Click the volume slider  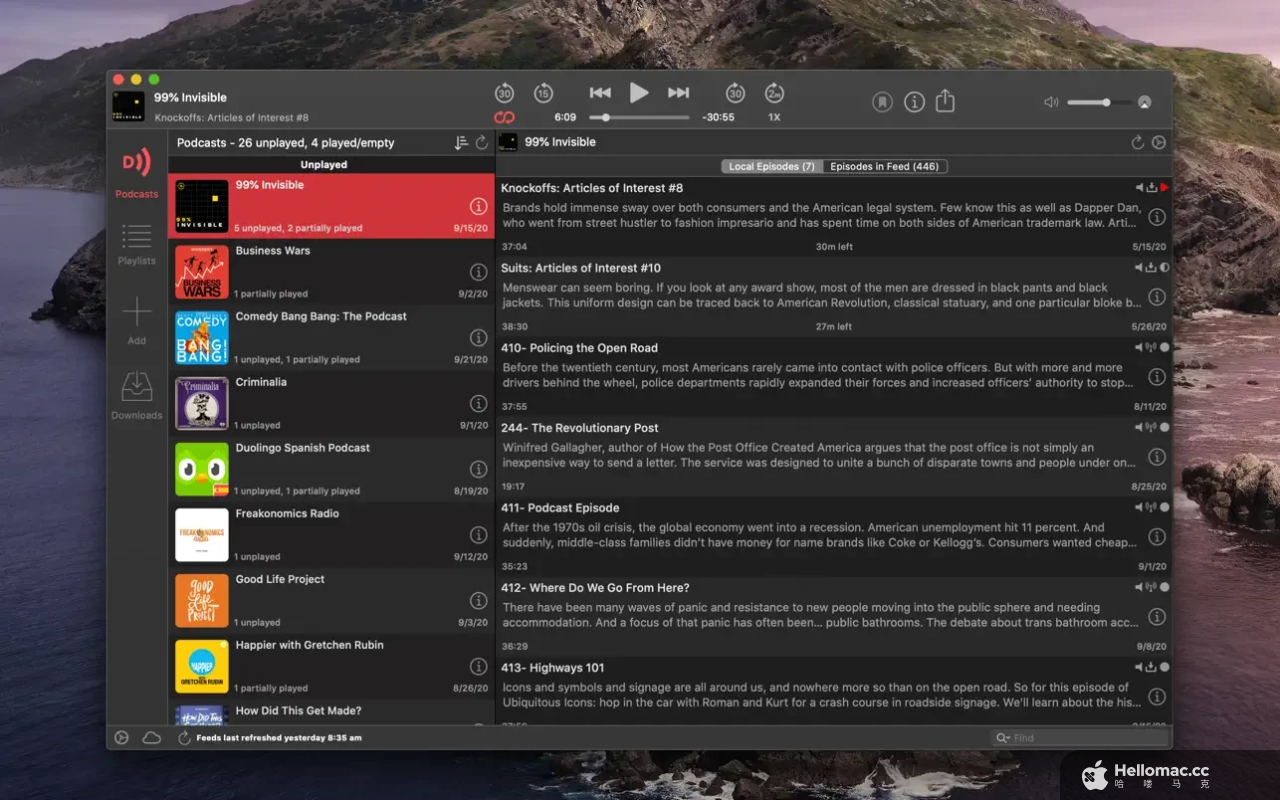(x=1099, y=102)
